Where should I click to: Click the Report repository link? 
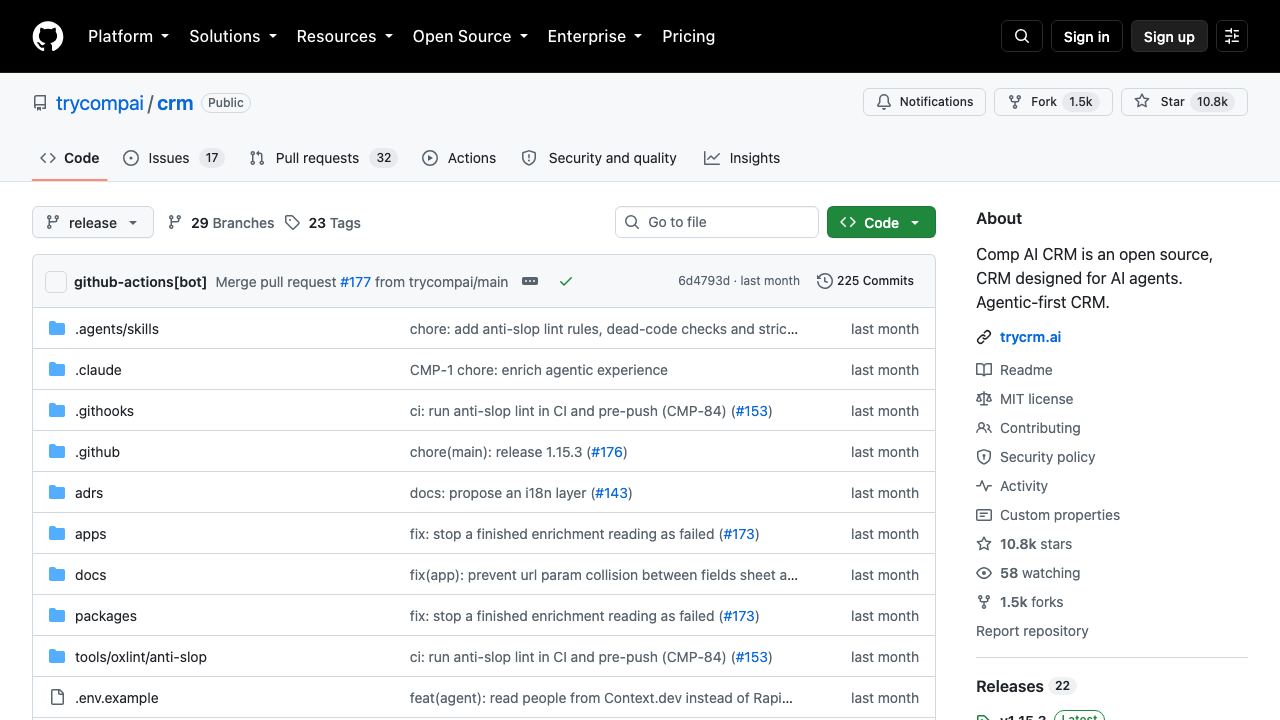1032,631
